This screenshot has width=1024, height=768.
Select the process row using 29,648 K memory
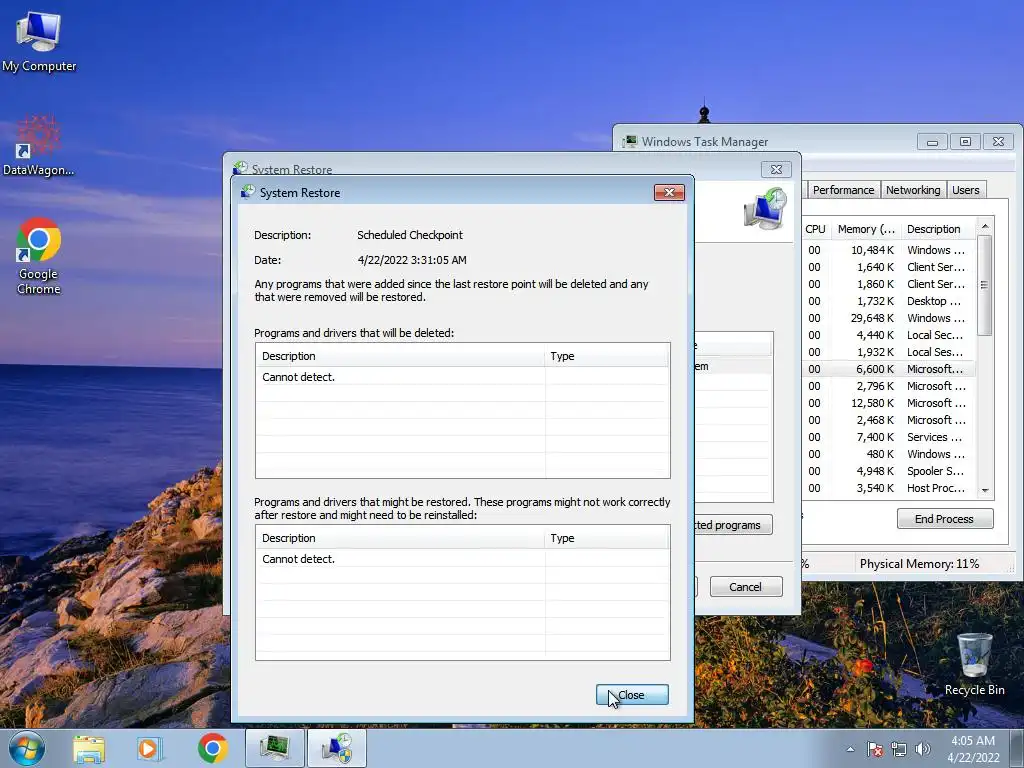point(888,318)
